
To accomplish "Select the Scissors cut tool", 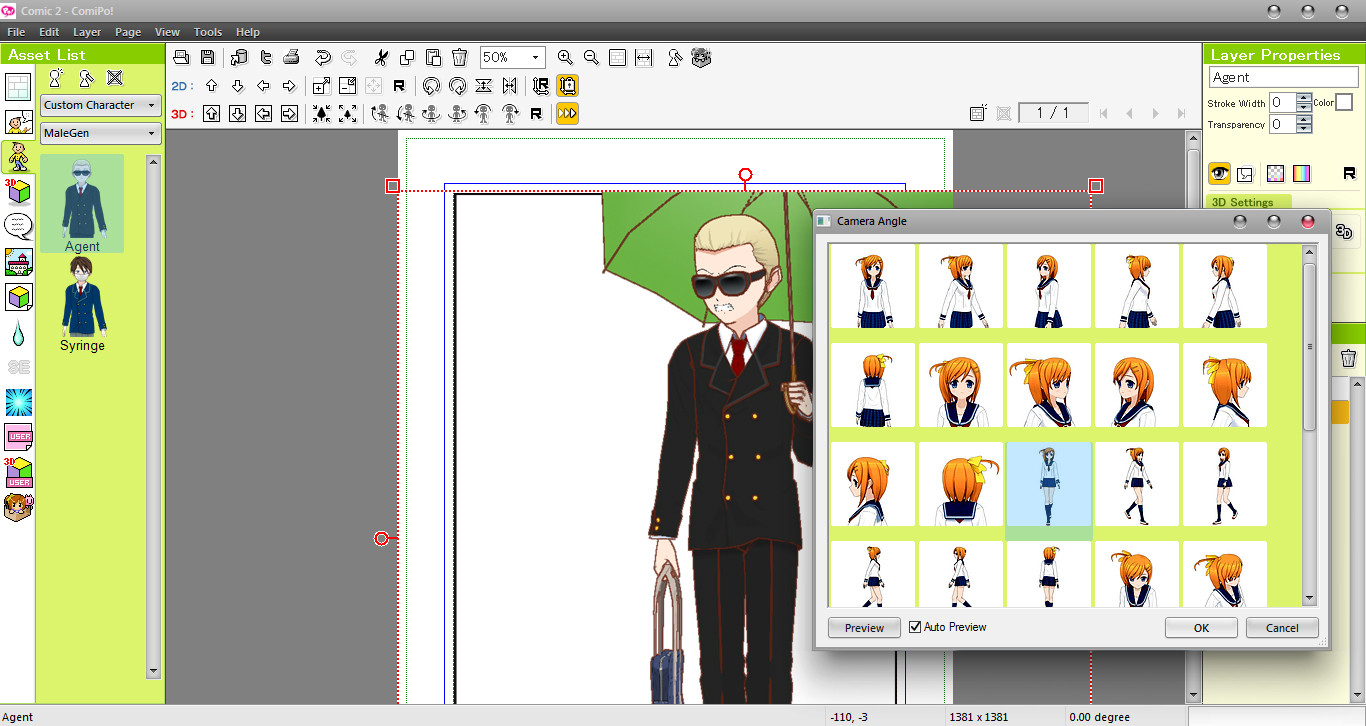I will pyautogui.click(x=381, y=57).
